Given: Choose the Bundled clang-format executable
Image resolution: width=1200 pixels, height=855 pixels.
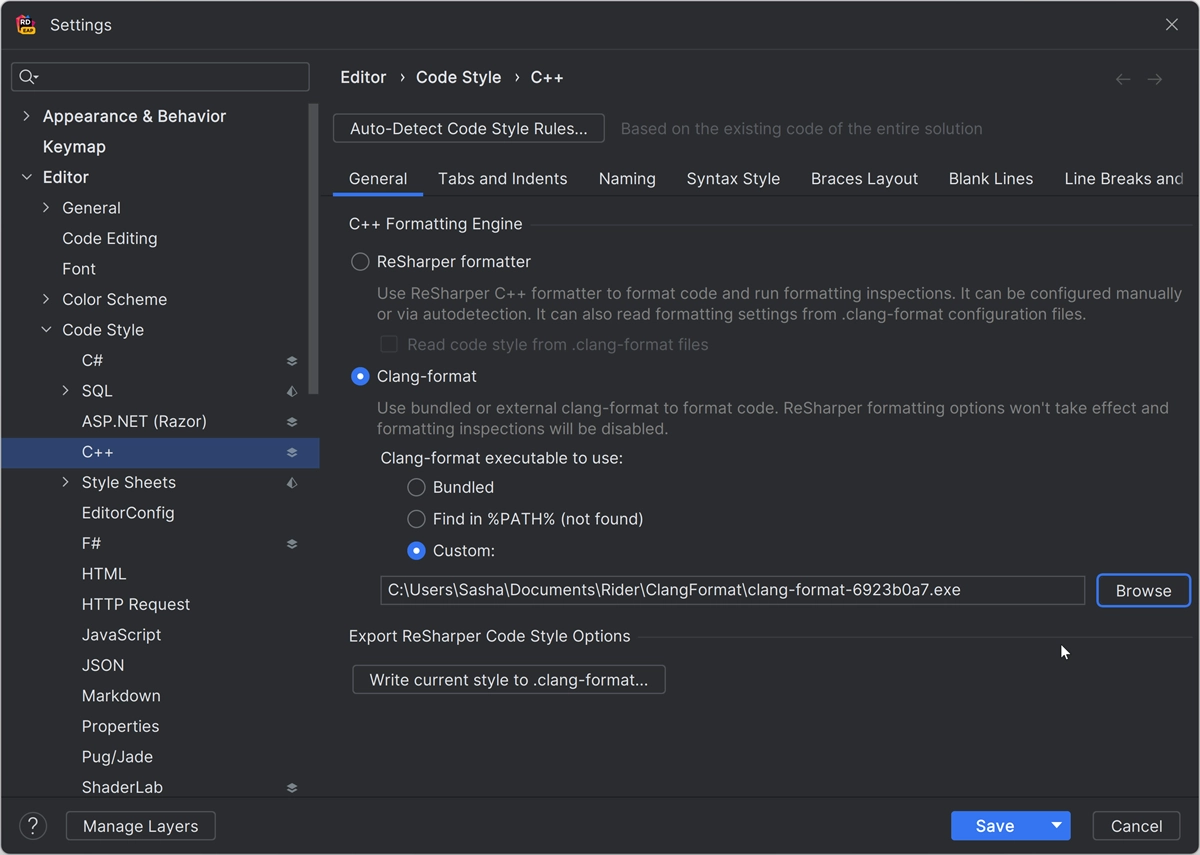Looking at the screenshot, I should (x=416, y=488).
